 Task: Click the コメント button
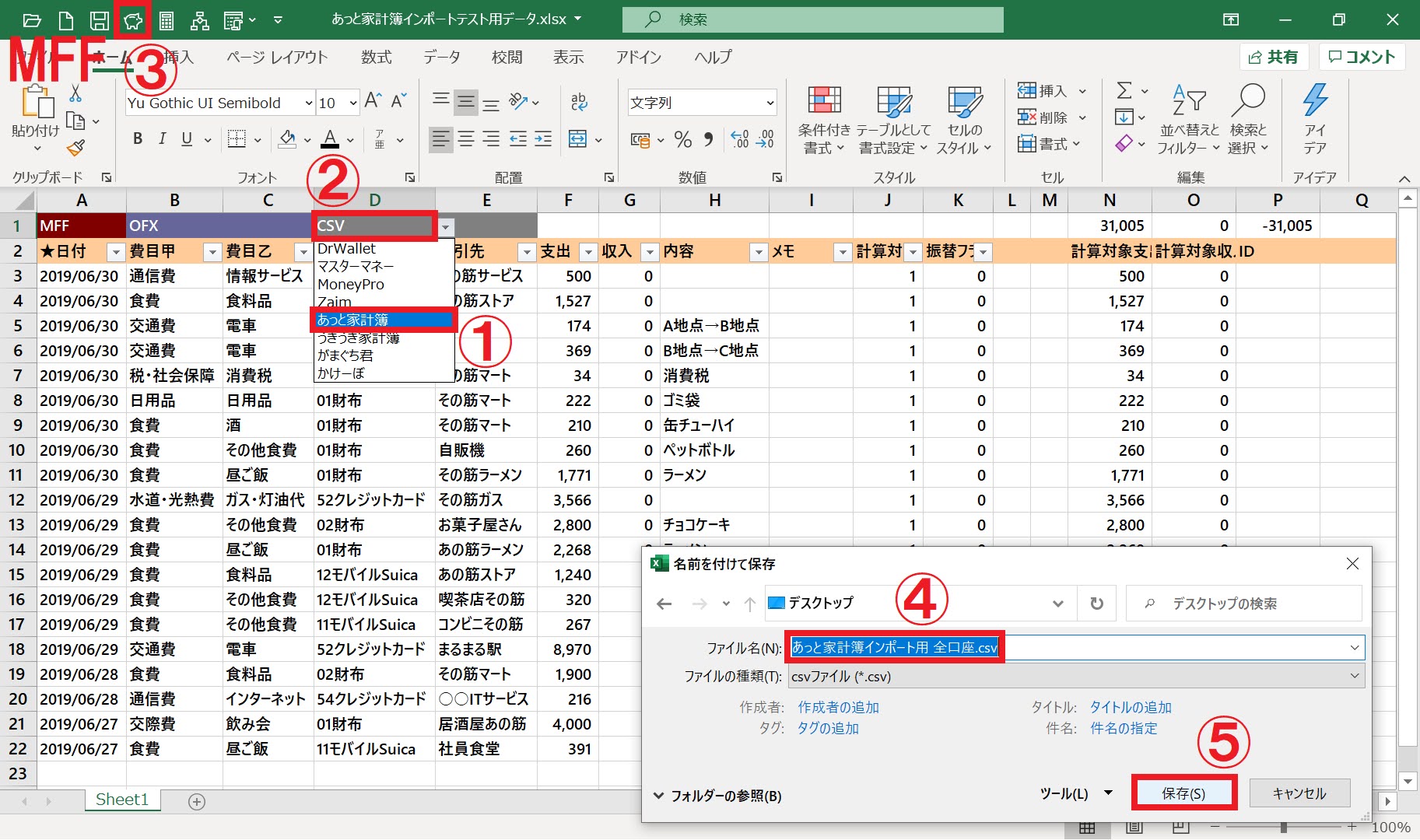(1362, 57)
